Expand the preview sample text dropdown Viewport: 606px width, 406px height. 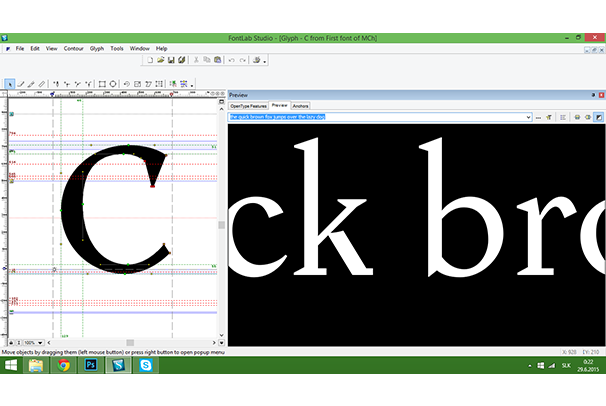[526, 117]
